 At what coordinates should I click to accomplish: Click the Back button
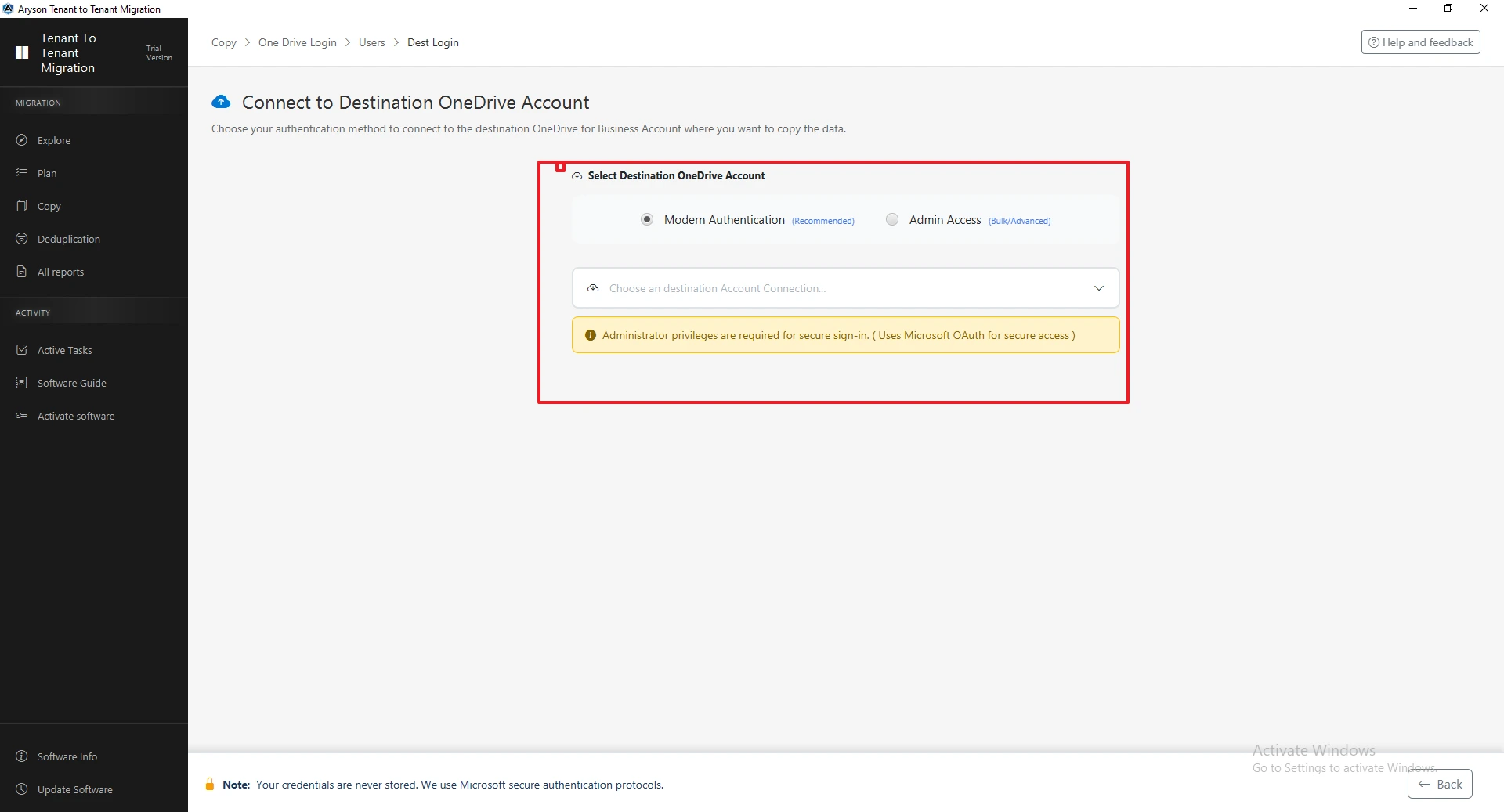1440,784
